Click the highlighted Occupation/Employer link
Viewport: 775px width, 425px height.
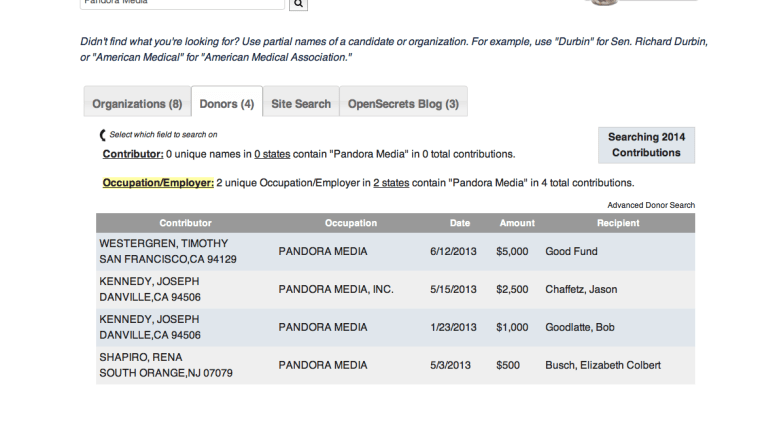click(x=158, y=183)
